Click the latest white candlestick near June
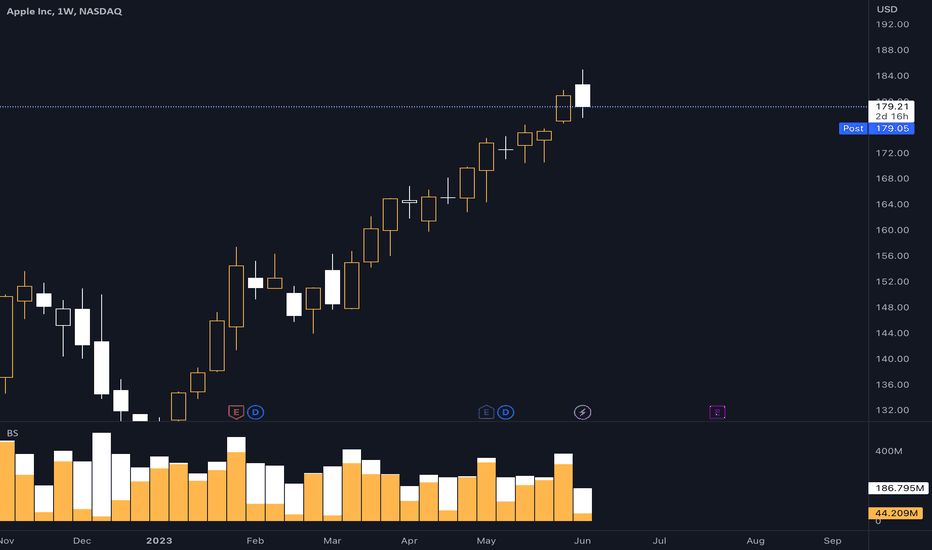 point(582,95)
